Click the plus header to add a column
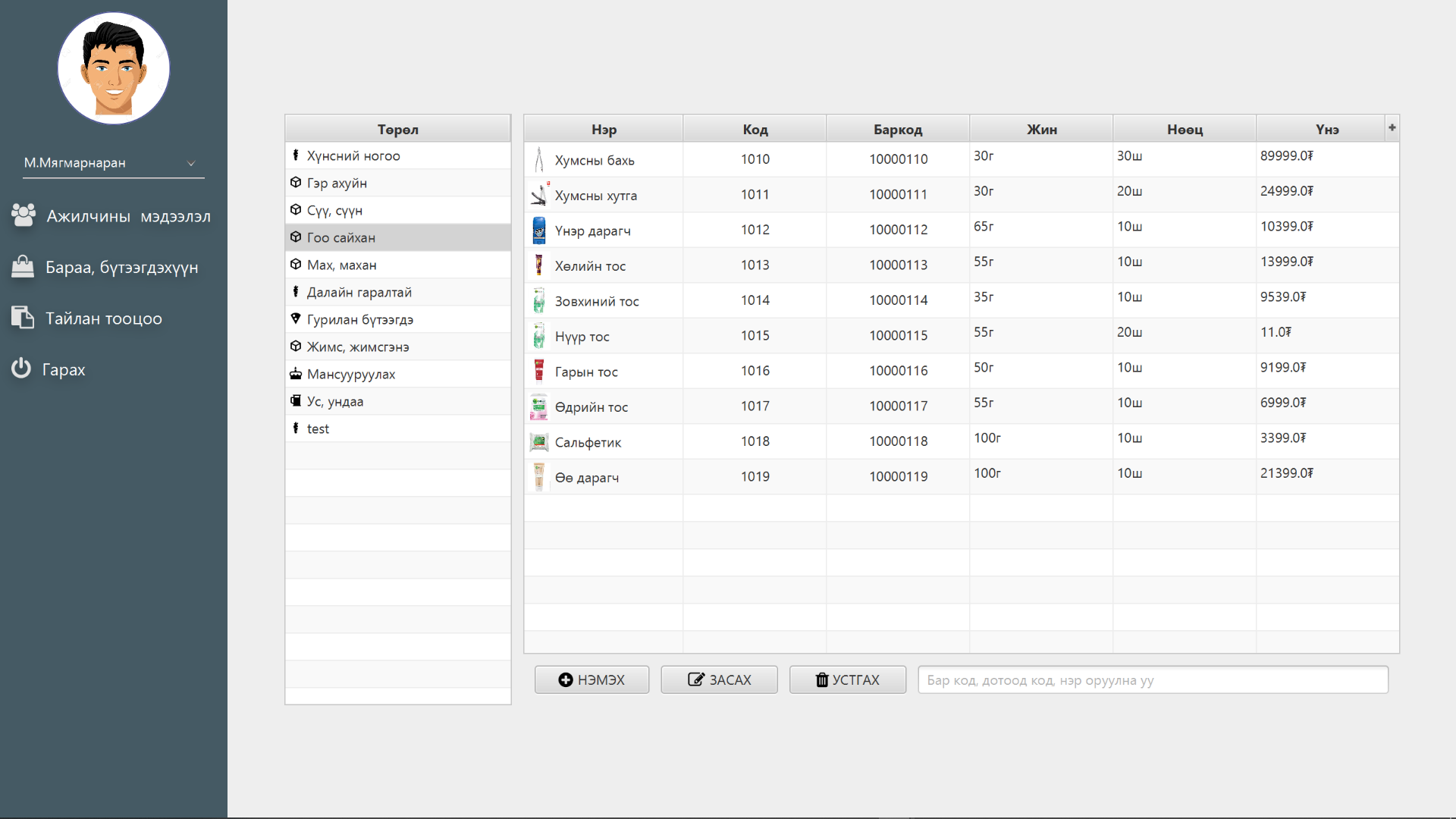 tap(1392, 127)
